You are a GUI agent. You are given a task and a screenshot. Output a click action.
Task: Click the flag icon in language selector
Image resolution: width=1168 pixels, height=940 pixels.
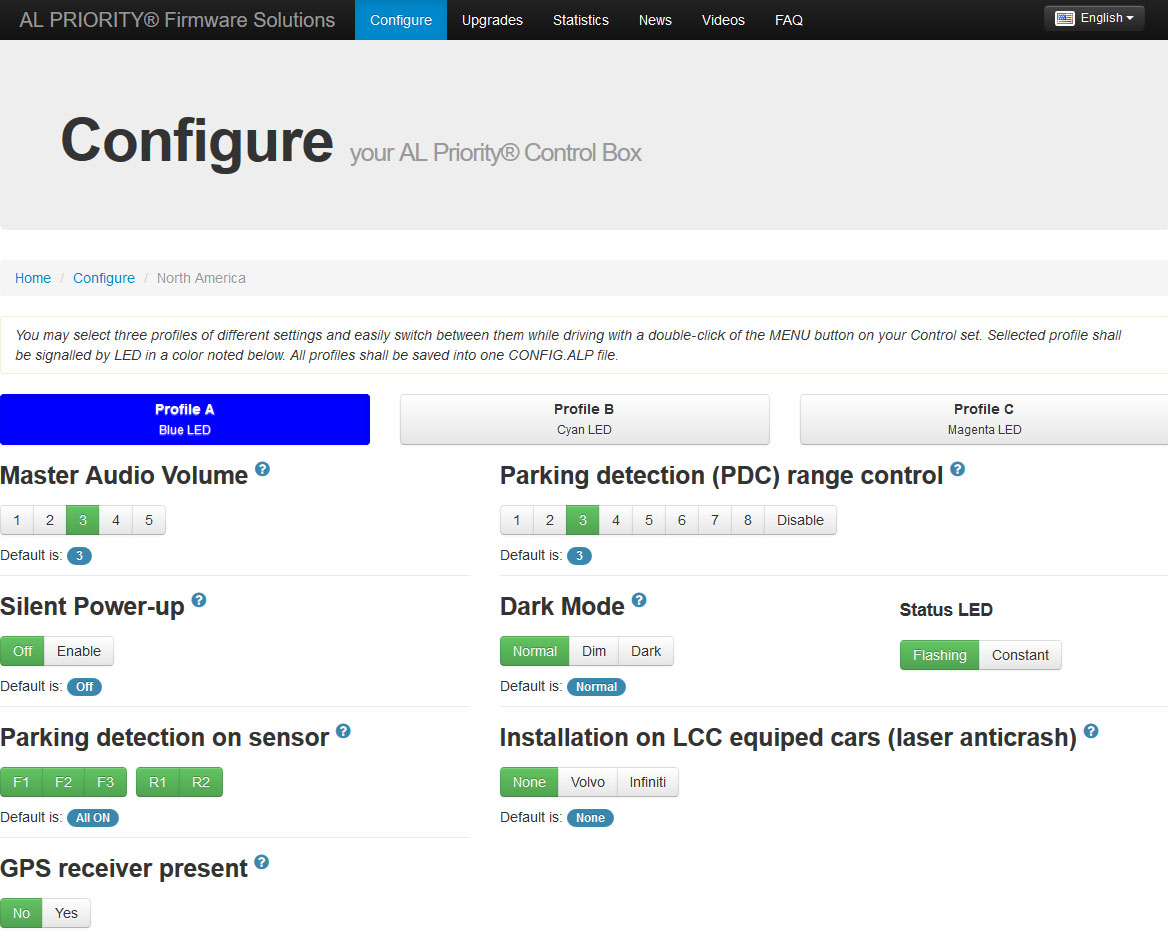point(1065,18)
